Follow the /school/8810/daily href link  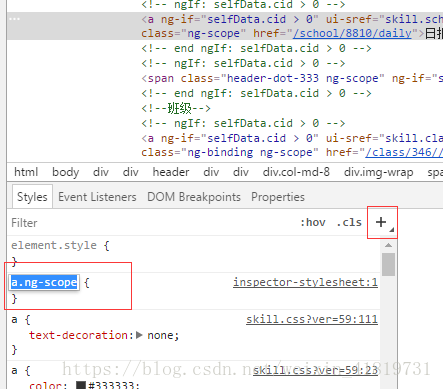(x=352, y=33)
